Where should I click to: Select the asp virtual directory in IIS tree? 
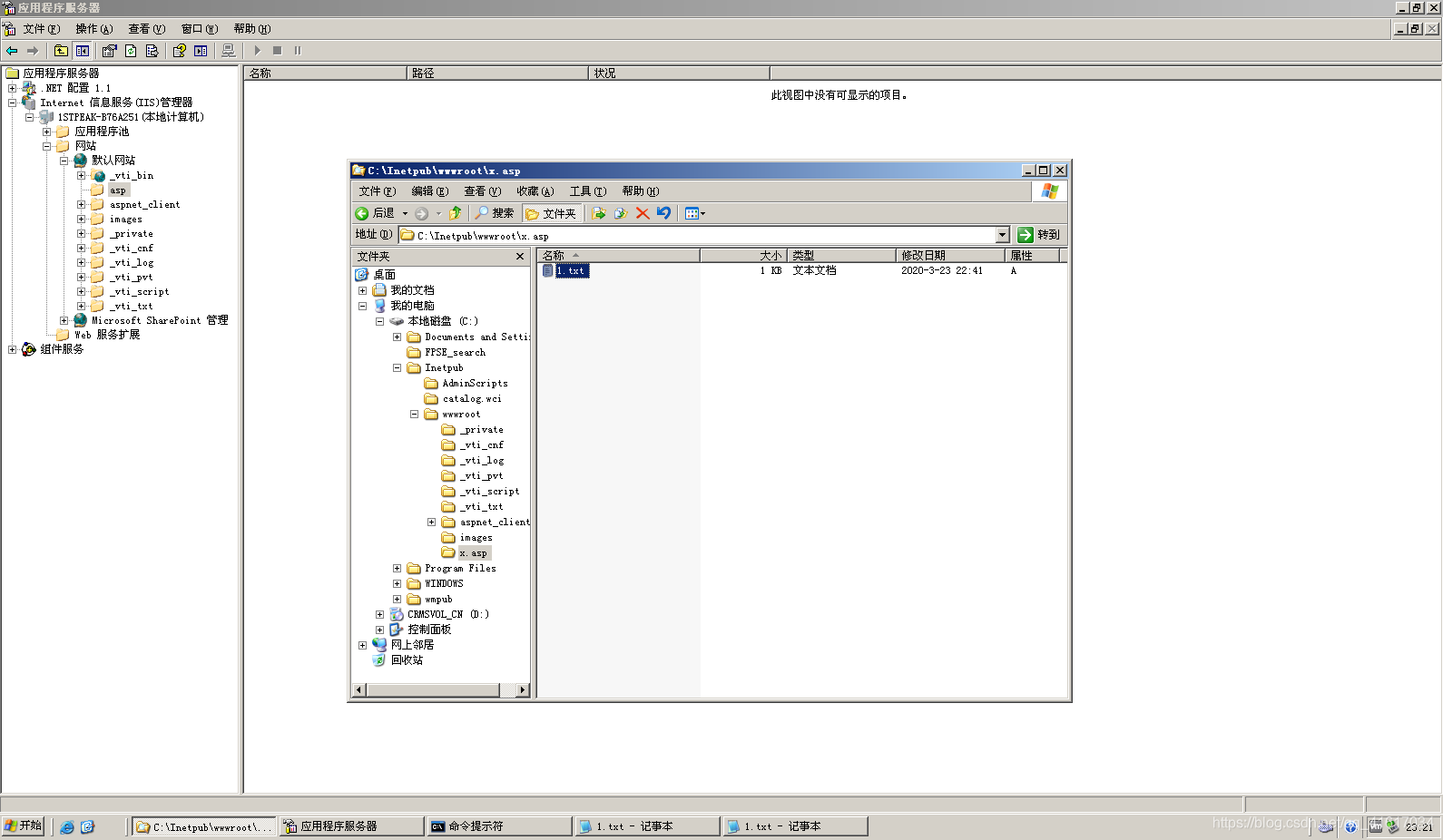coord(118,190)
